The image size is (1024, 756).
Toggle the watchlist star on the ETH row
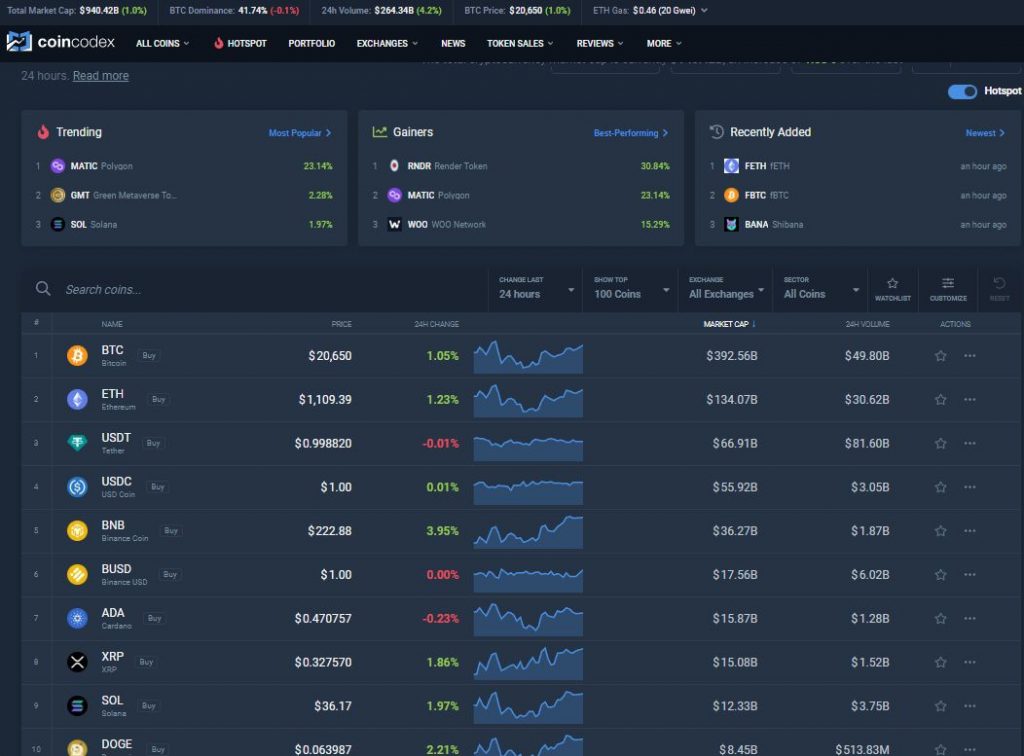(940, 399)
